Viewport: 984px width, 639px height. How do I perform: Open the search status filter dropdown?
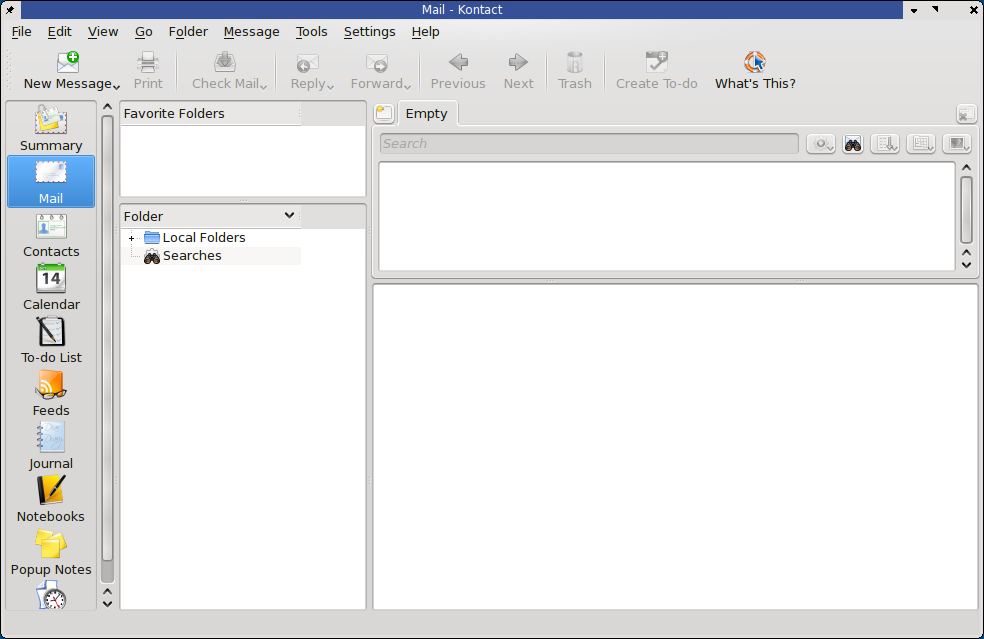[821, 144]
